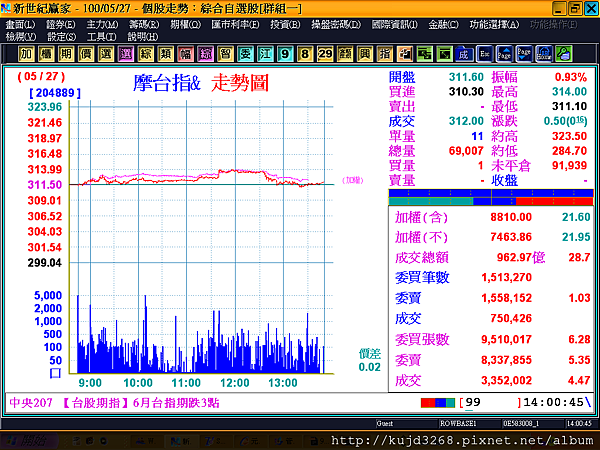Click the Page Down arrow toolbar icon
The image size is (600, 450).
click(x=524, y=54)
